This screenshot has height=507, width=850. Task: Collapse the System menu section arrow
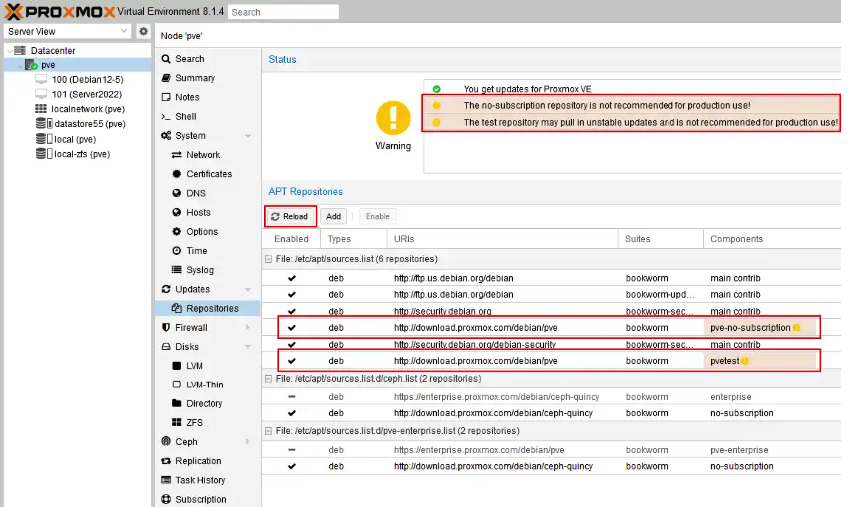pyautogui.click(x=248, y=136)
